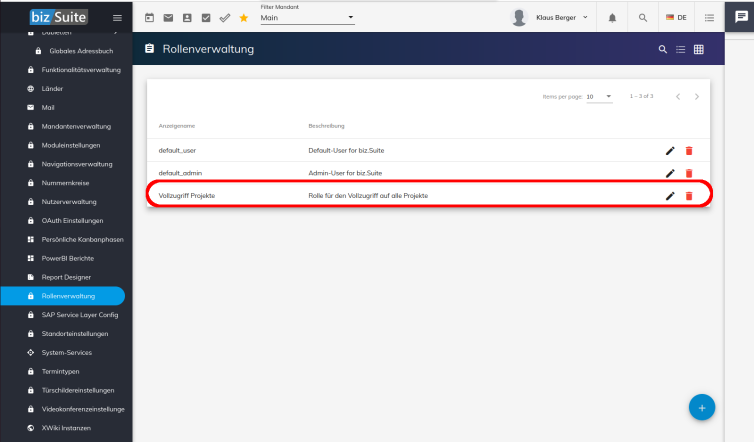The width and height of the screenshot is (754, 442).
Task: Delete the default_admin role
Action: (x=689, y=173)
